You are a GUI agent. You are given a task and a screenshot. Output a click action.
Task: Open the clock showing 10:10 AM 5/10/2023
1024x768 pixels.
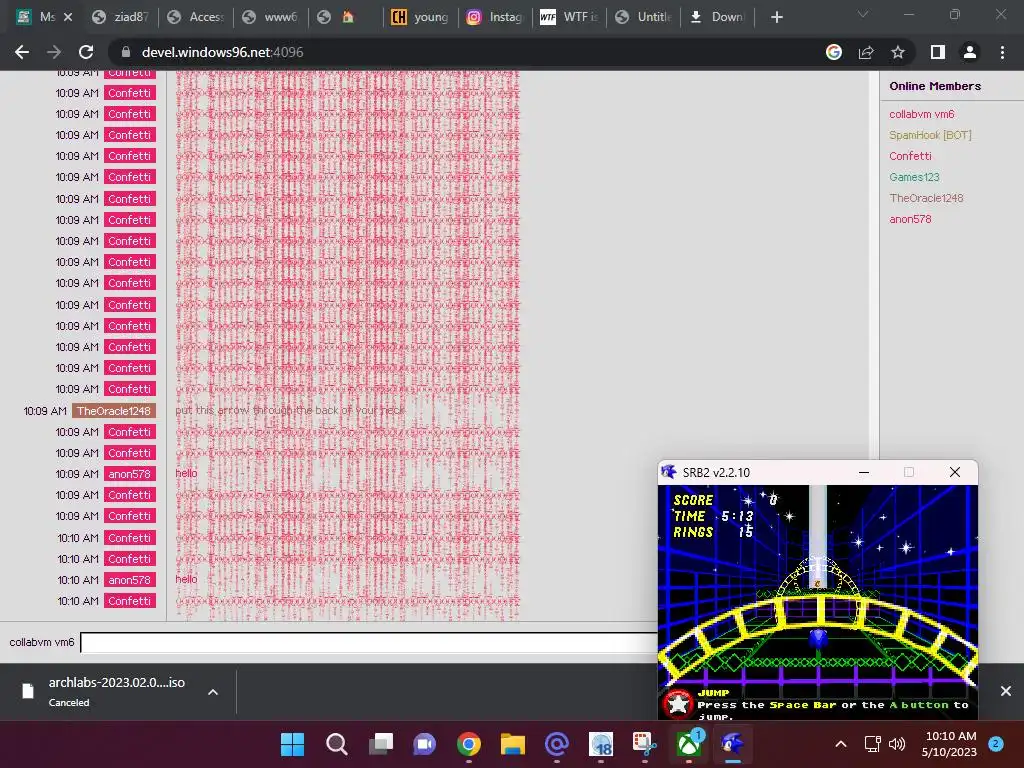tap(949, 744)
